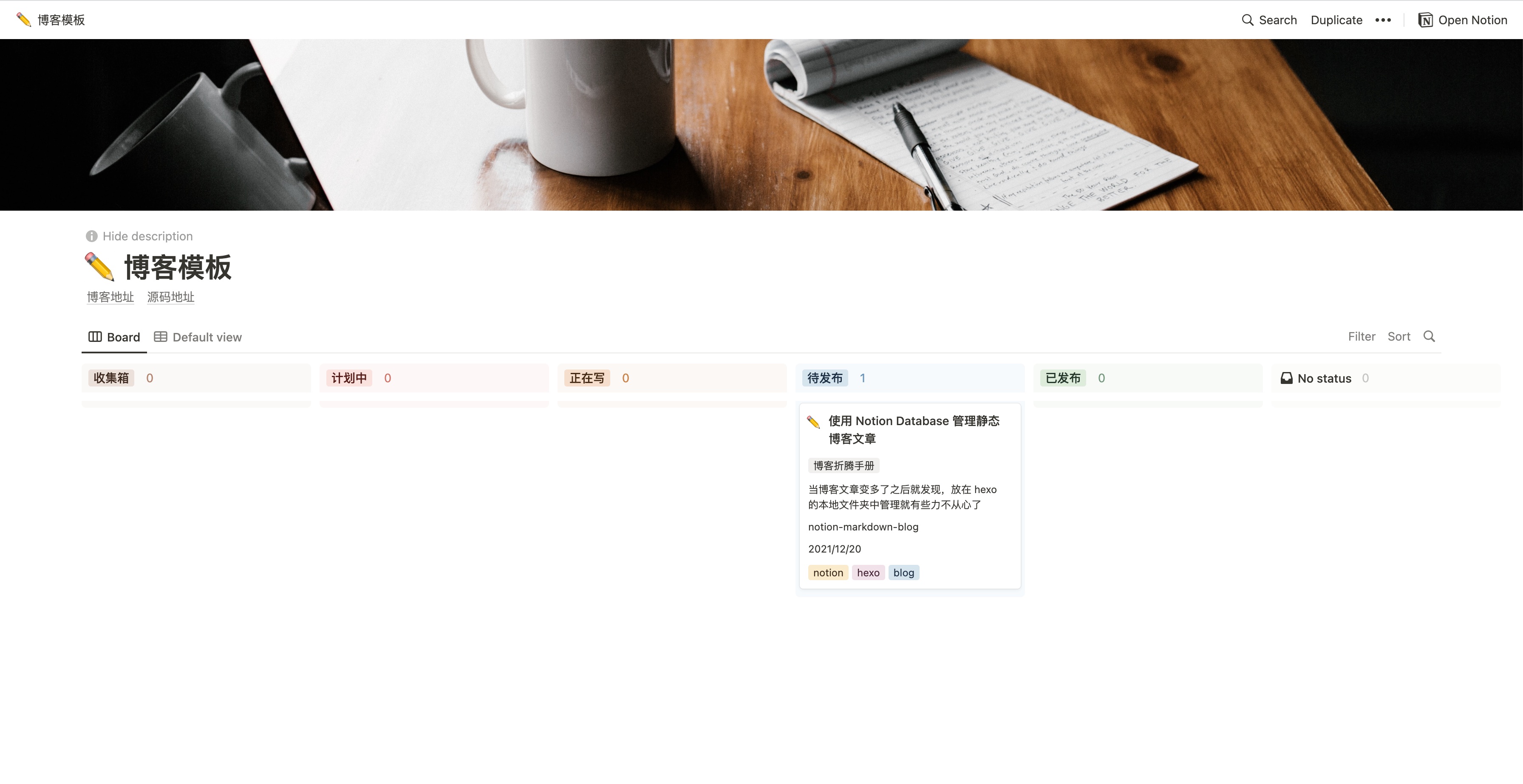Click pencil icon in top-left breadcrumb
Viewport: 1523px width, 784px height.
pos(24,20)
